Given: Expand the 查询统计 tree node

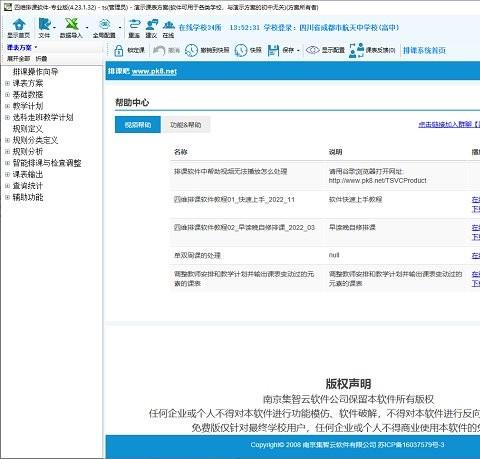Looking at the screenshot, I should click(7, 186).
